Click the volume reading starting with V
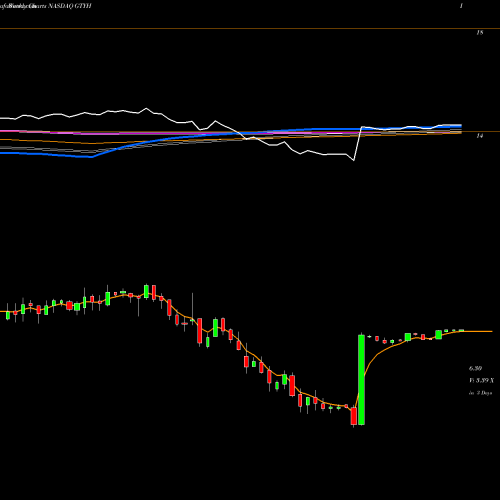Screen dimensions: 500x500 (481, 380)
